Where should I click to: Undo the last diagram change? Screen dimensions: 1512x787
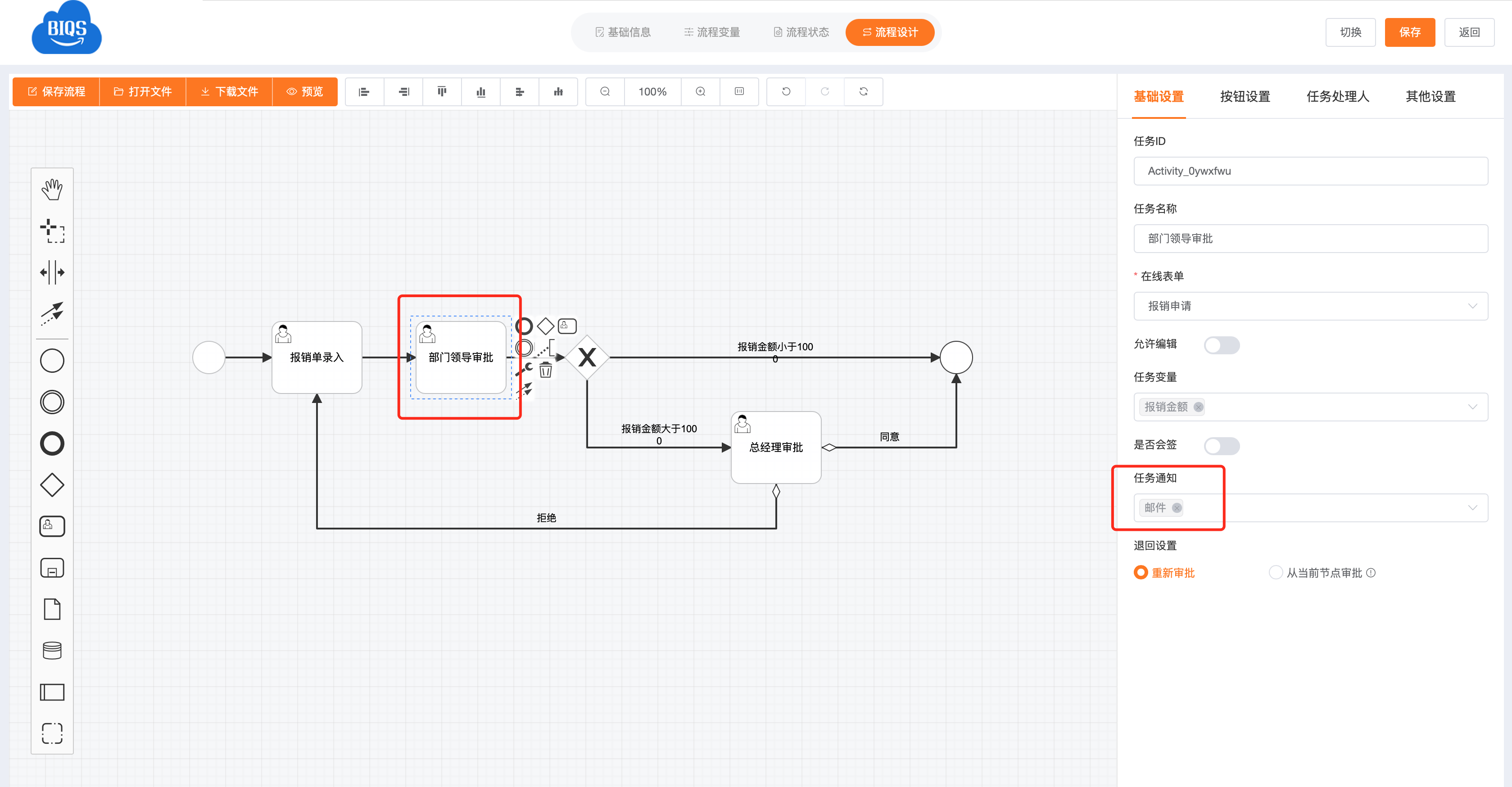(x=786, y=91)
